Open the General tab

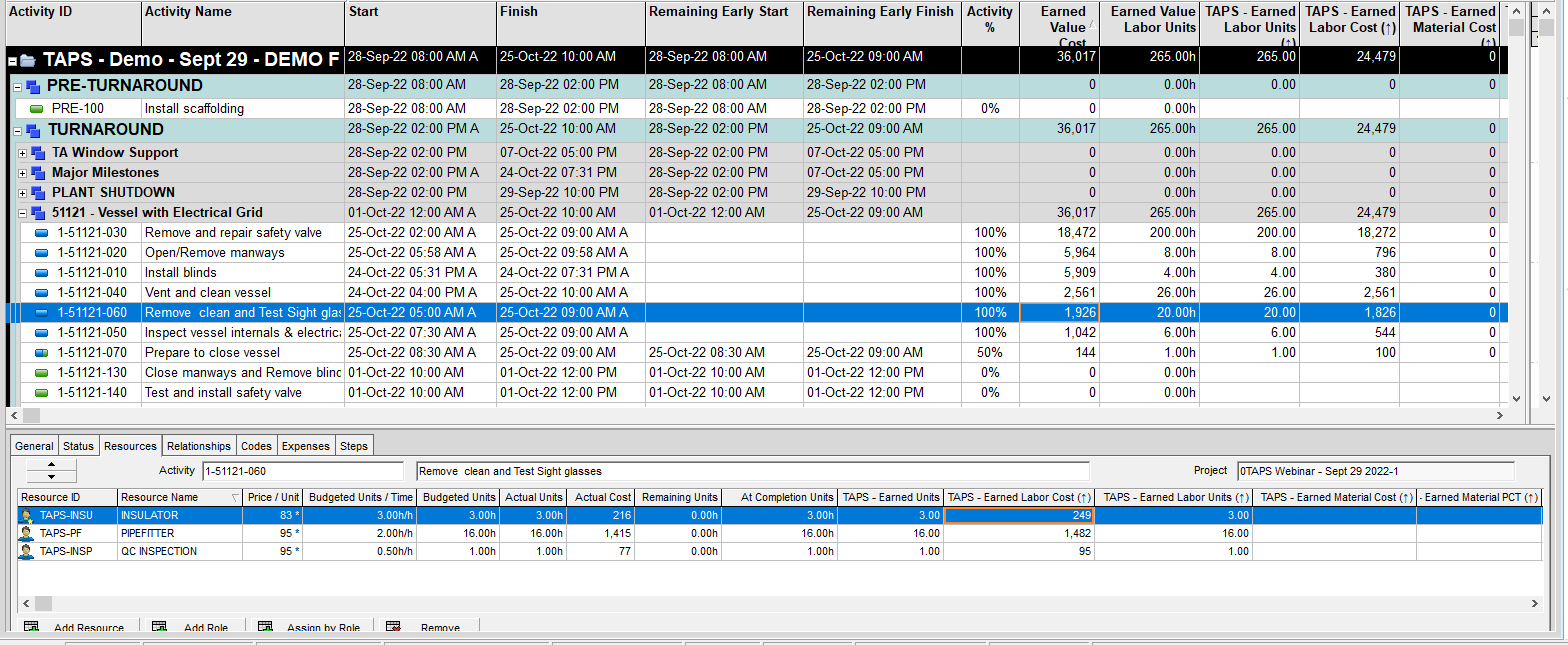34,446
